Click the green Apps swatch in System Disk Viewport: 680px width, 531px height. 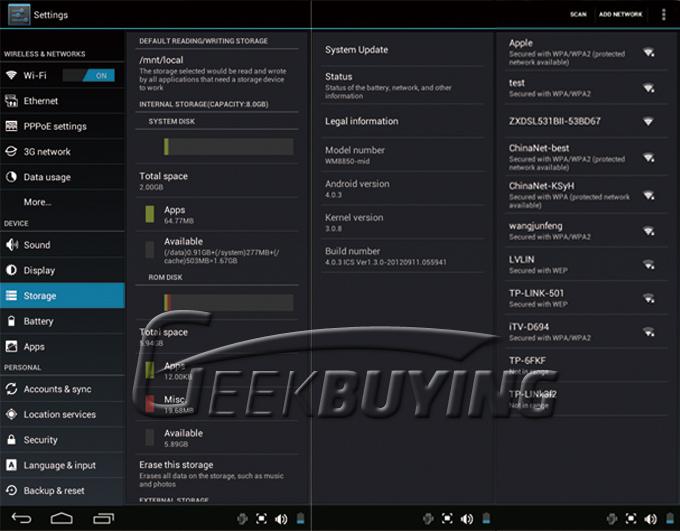click(x=150, y=214)
